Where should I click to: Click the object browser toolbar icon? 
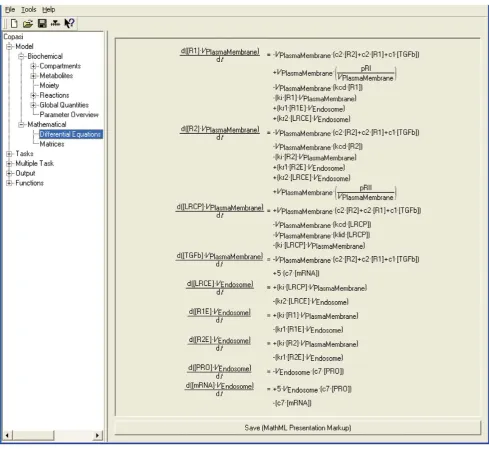coord(55,23)
